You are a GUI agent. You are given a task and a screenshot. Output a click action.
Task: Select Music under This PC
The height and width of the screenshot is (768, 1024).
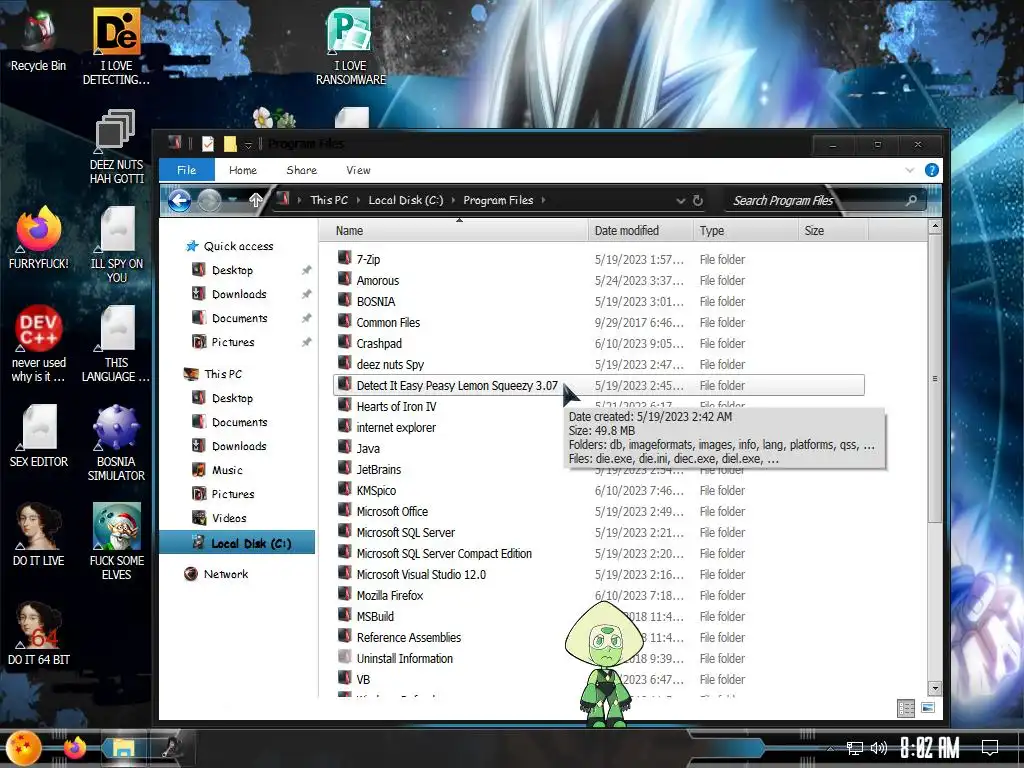[x=227, y=470]
